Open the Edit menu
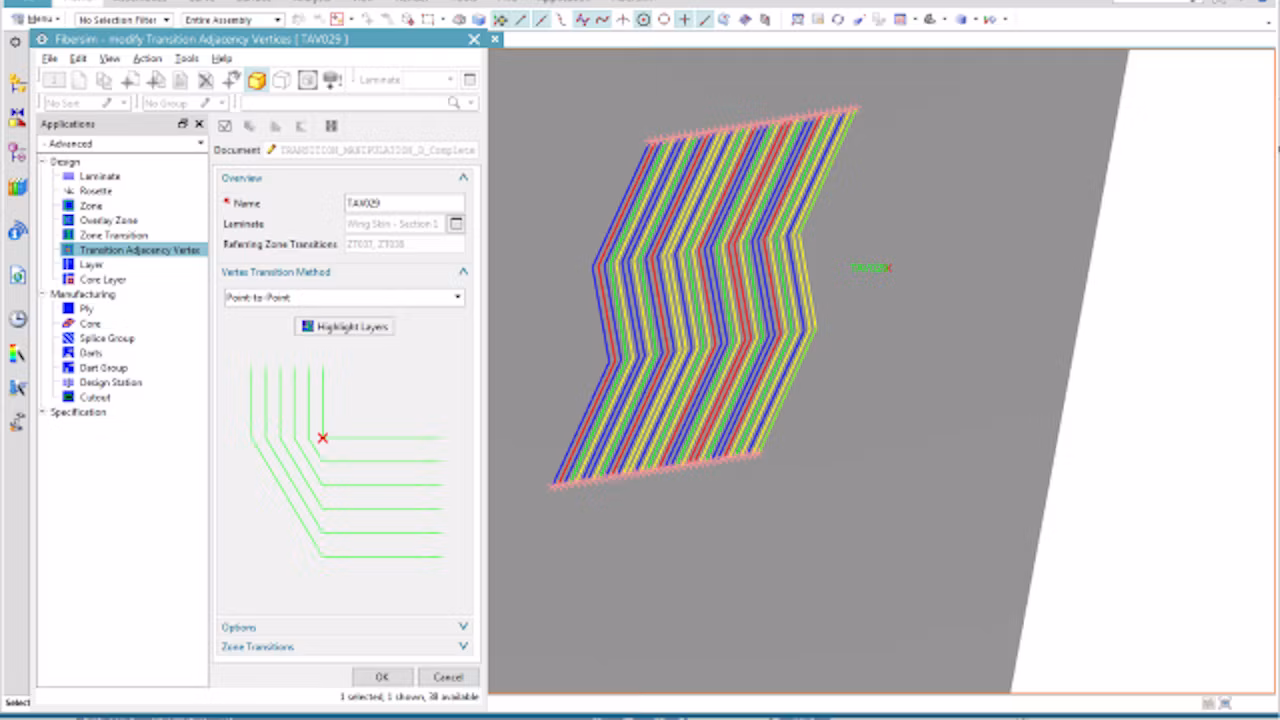Viewport: 1280px width, 720px height. [x=78, y=59]
